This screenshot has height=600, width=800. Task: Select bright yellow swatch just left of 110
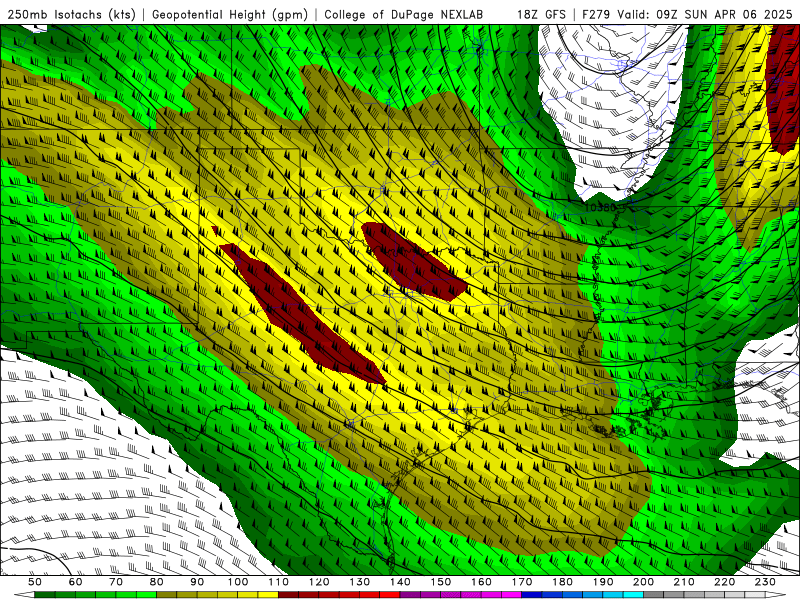pyautogui.click(x=268, y=595)
